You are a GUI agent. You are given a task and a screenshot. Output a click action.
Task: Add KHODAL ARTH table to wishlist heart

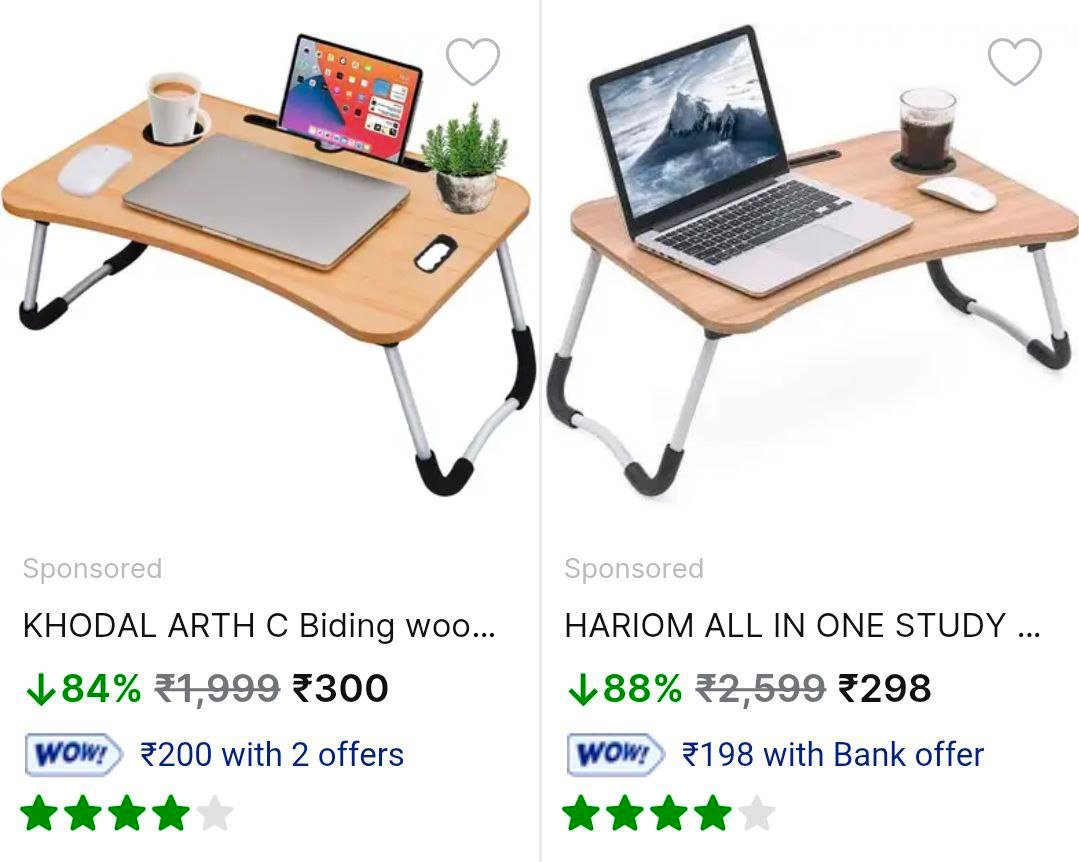pyautogui.click(x=473, y=62)
